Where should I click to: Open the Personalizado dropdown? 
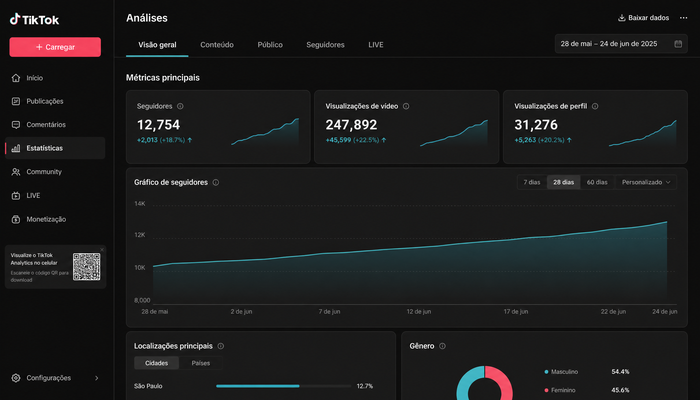(646, 182)
